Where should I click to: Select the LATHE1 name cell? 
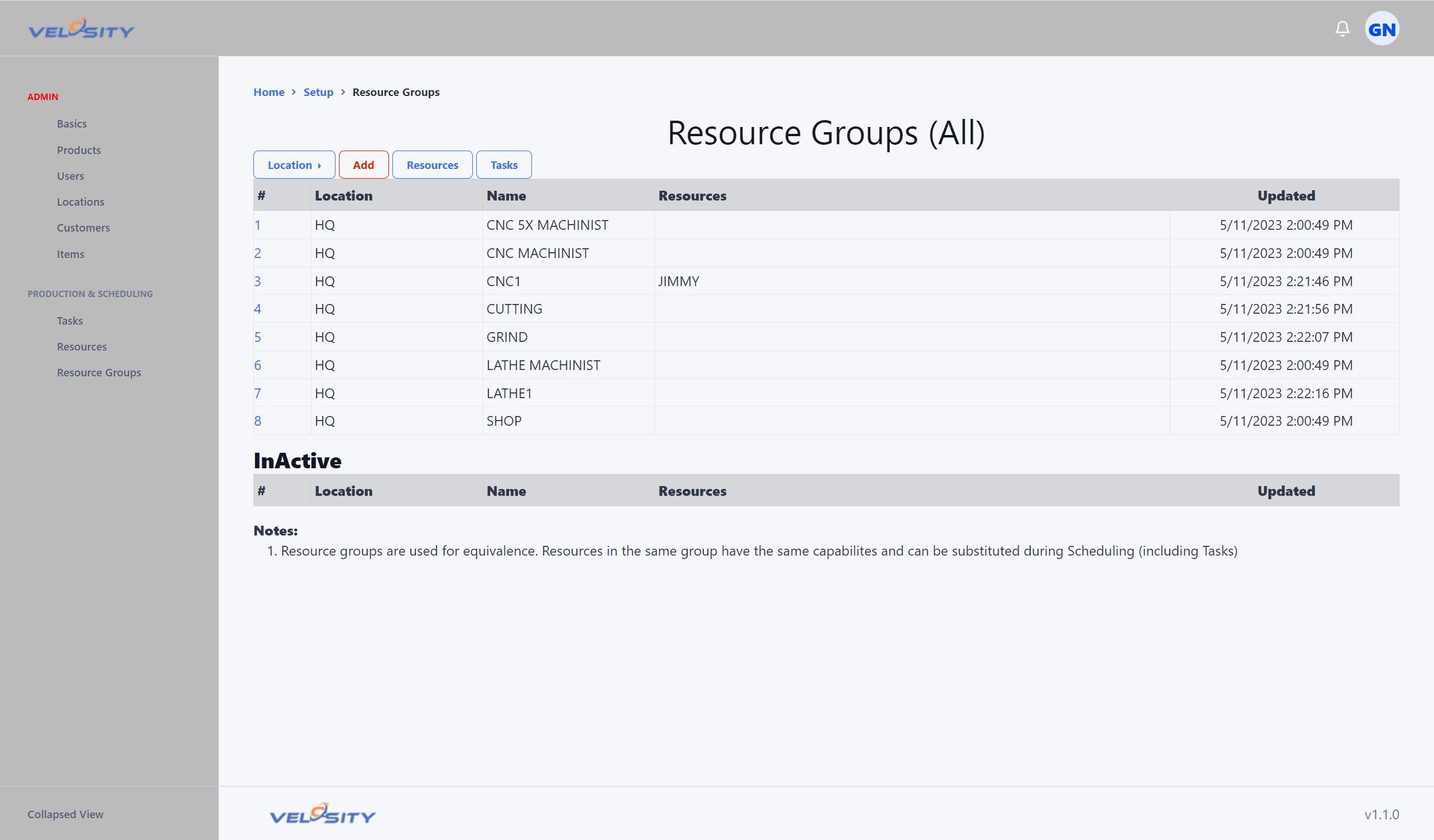point(568,394)
